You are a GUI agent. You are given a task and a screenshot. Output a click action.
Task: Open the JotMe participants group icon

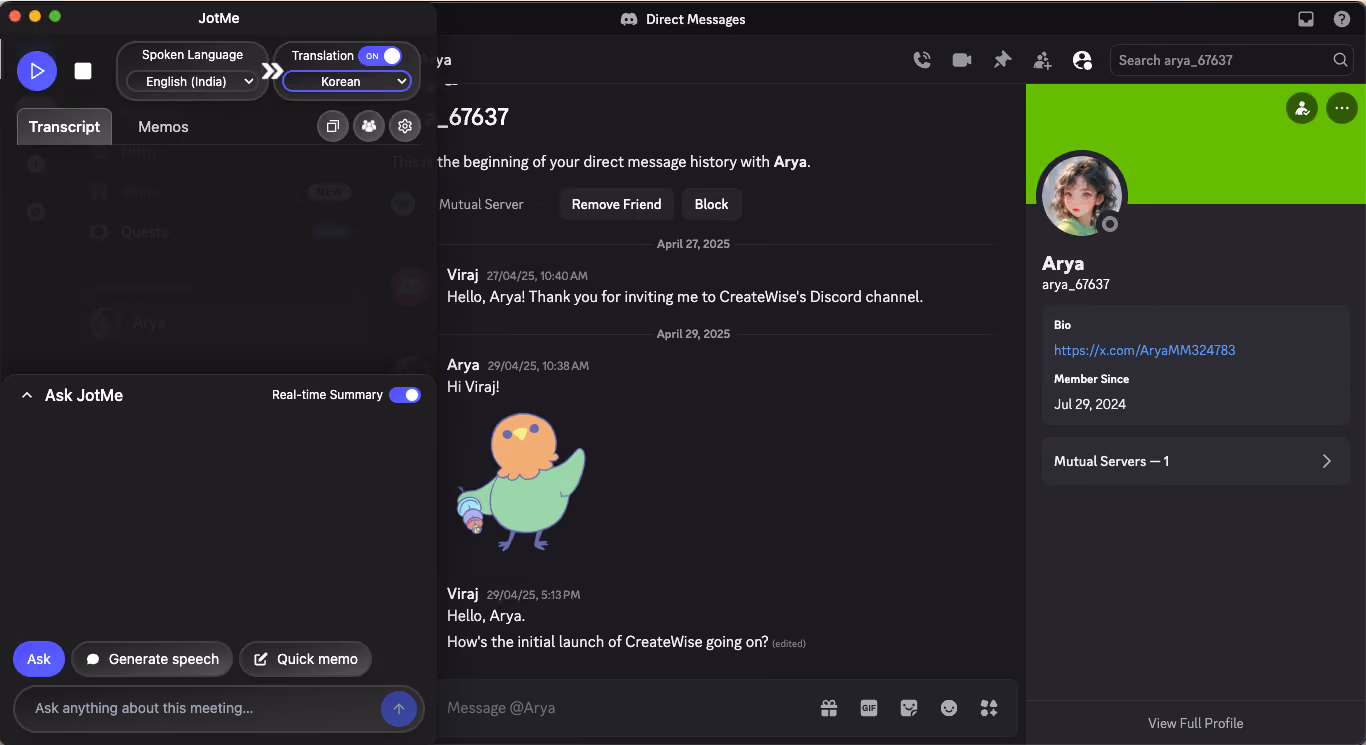pos(369,126)
